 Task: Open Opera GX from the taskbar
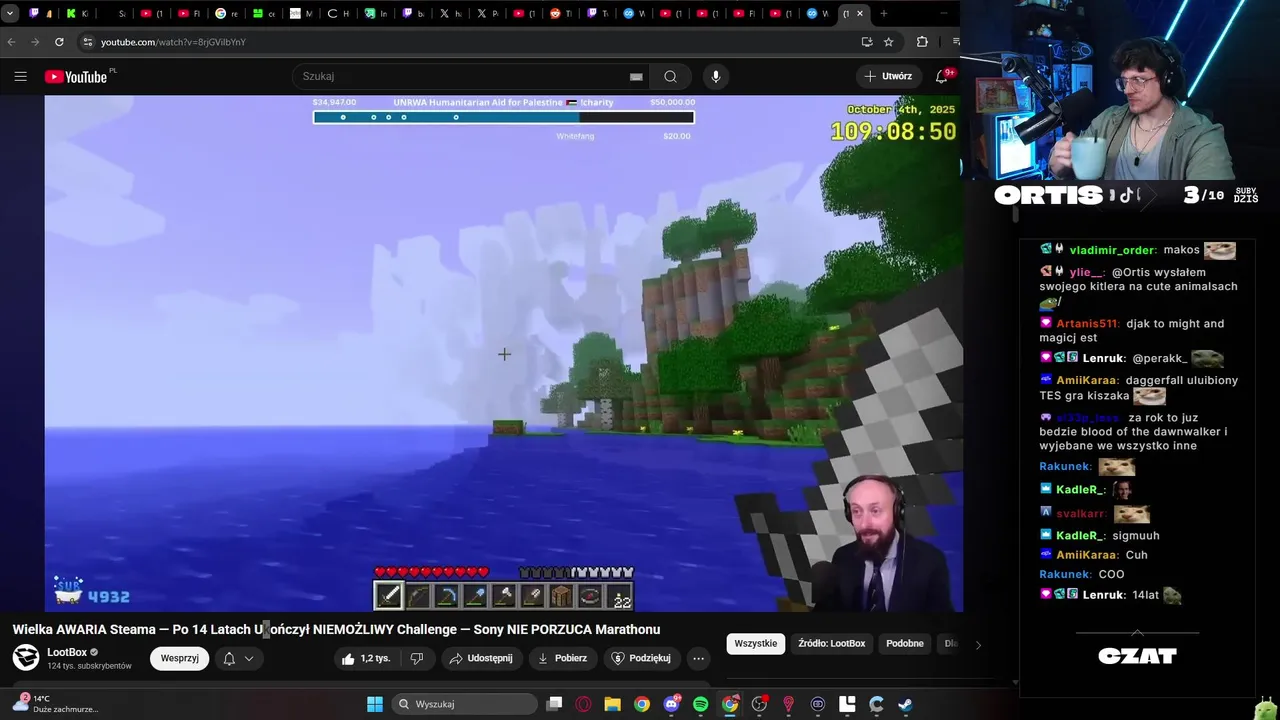click(x=583, y=704)
